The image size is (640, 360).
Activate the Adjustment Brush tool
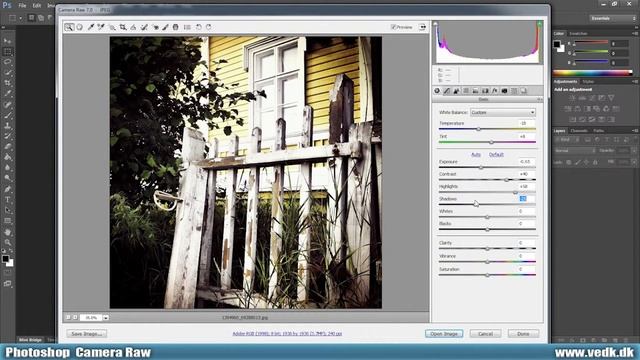click(165, 27)
